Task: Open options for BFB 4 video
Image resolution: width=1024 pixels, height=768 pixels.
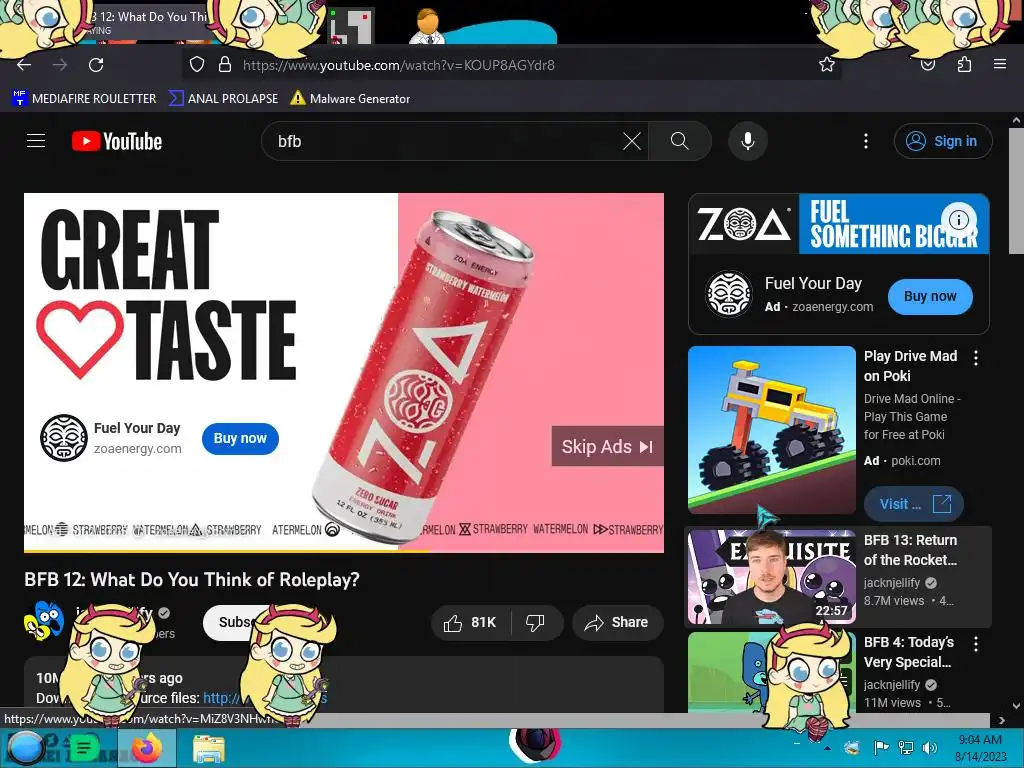Action: pos(976,644)
